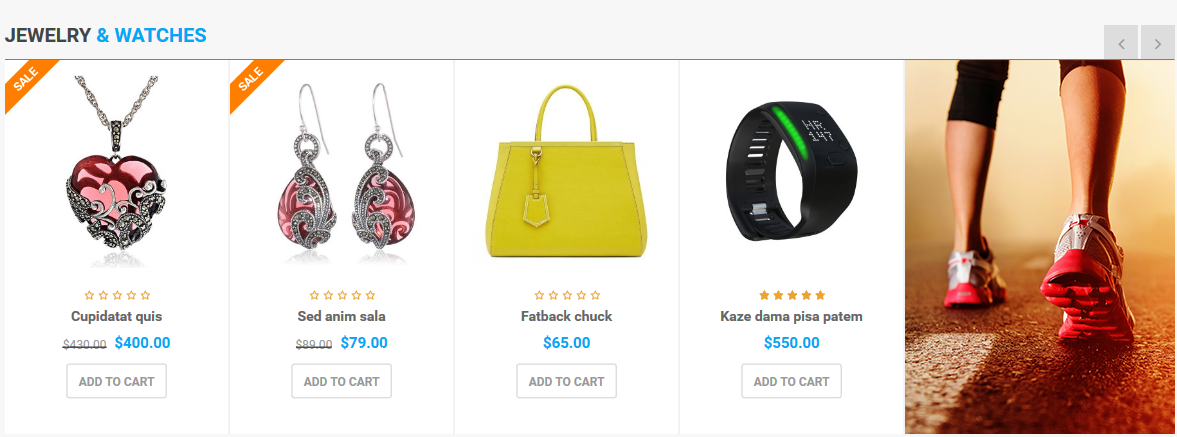Click SALE badge on earrings product
This screenshot has width=1177, height=437.
point(252,83)
